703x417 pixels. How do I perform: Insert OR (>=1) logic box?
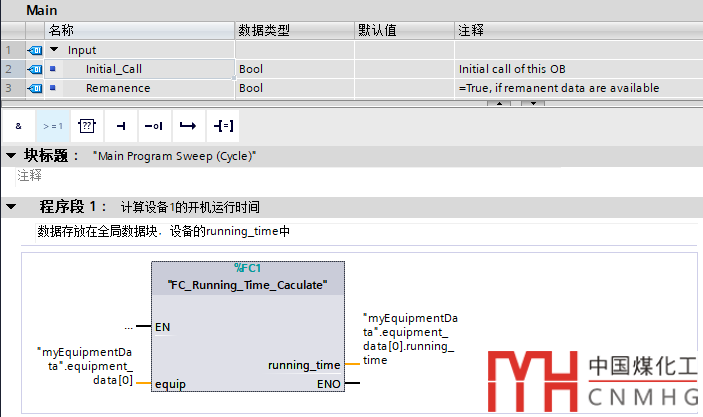click(53, 126)
